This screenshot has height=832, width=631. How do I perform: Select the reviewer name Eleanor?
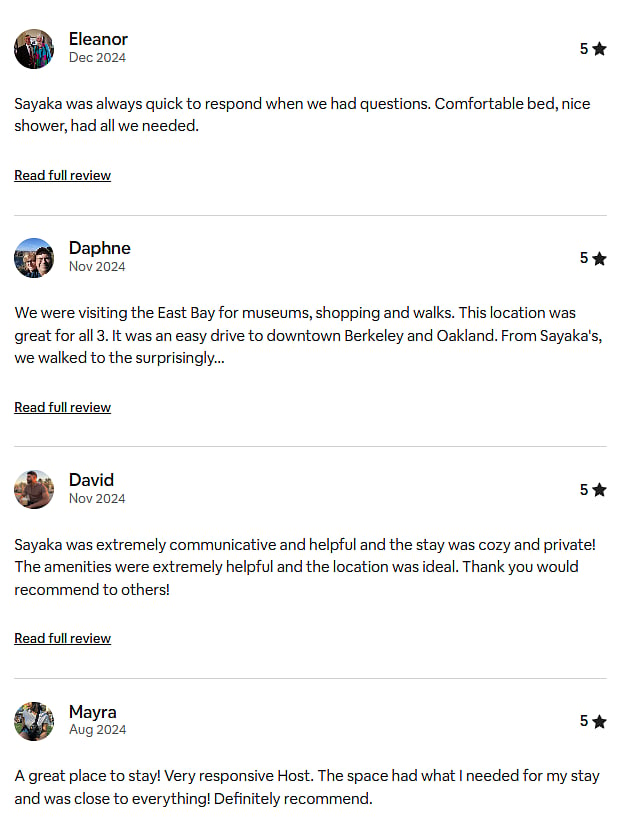pos(98,39)
